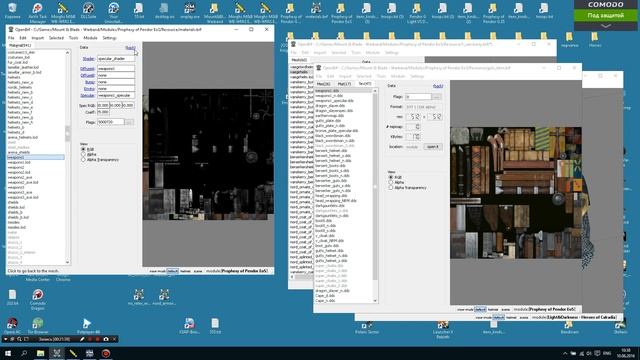Click [back] link in materials.brf window
640x360 pixels.
pyautogui.click(x=130, y=48)
